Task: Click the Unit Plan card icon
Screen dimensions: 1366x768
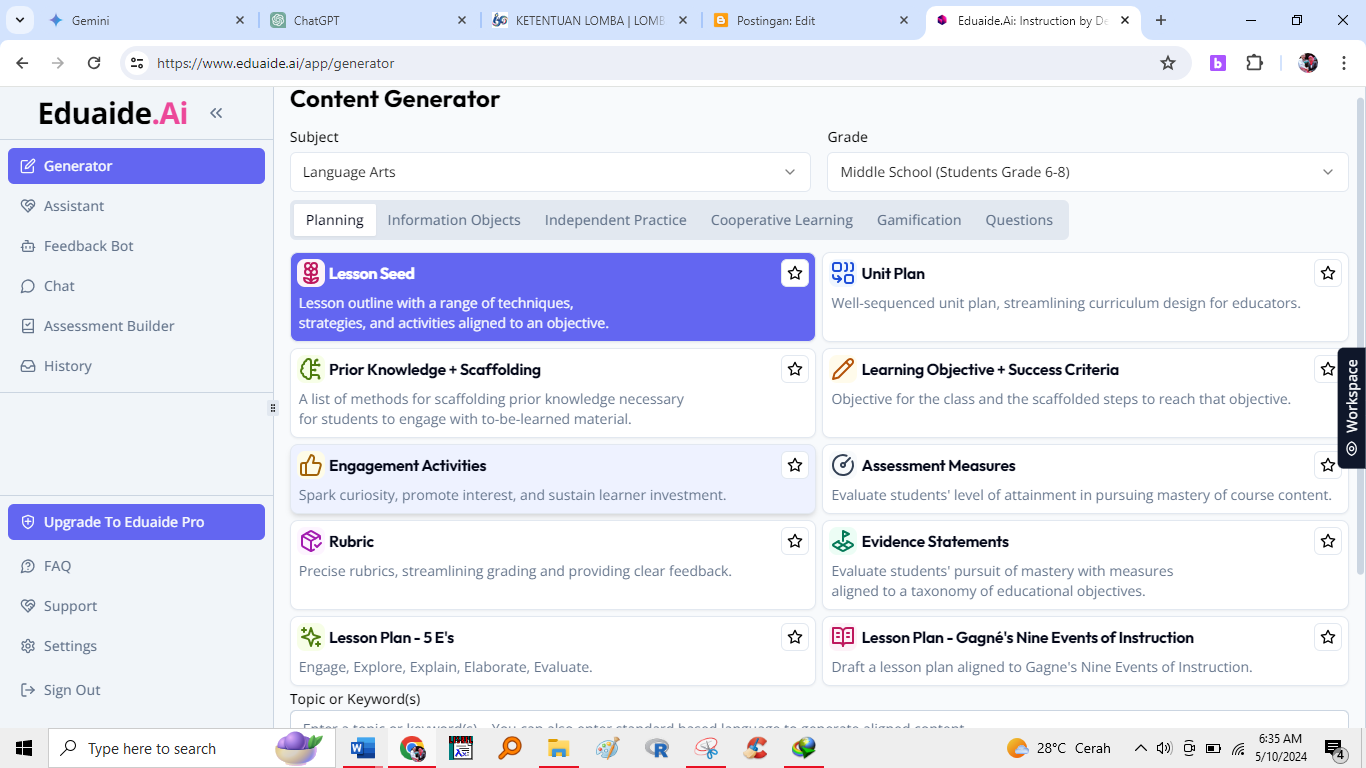Action: coord(843,273)
